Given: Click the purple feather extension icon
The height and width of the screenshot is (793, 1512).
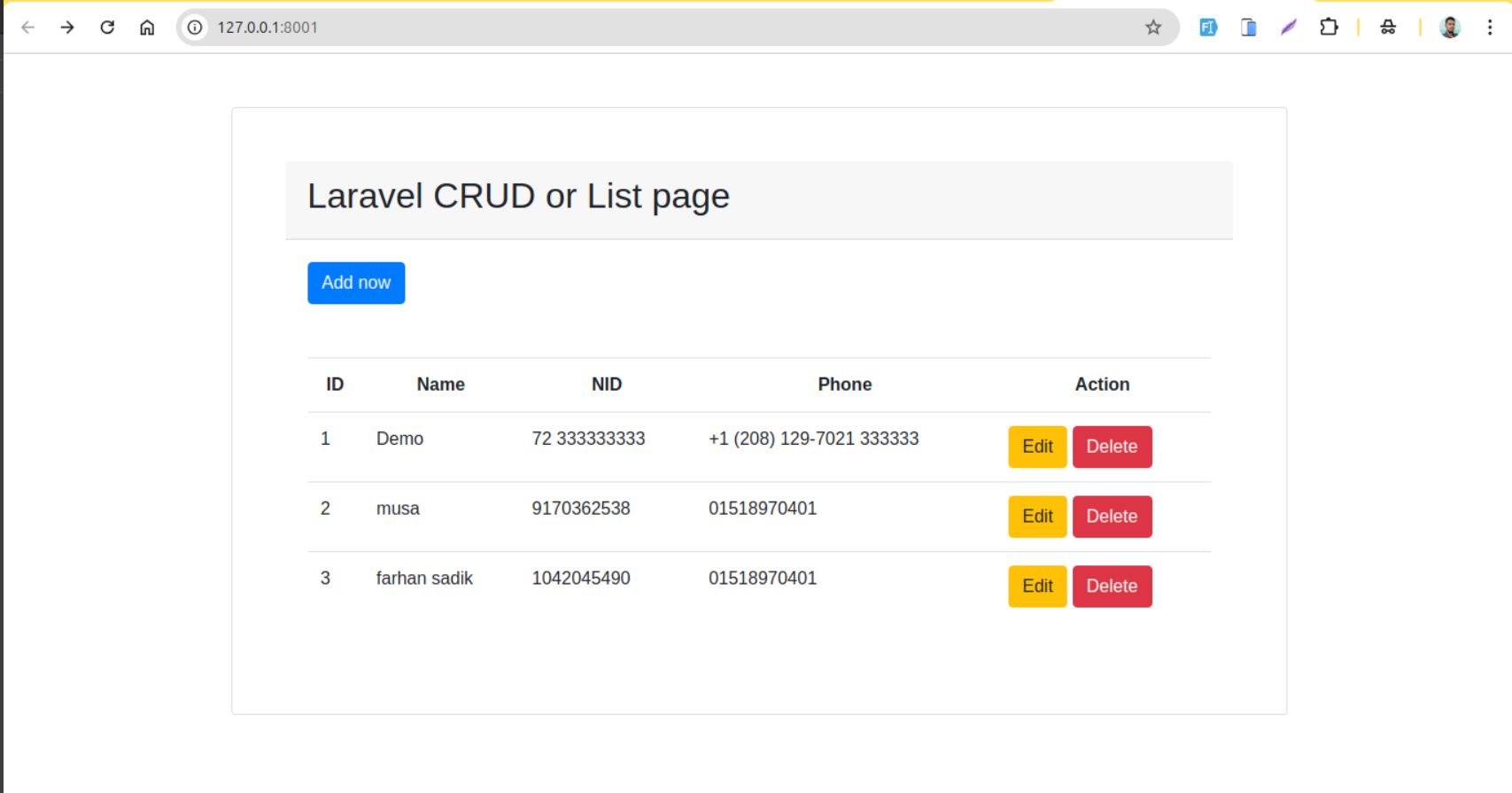Looking at the screenshot, I should pyautogui.click(x=1288, y=27).
